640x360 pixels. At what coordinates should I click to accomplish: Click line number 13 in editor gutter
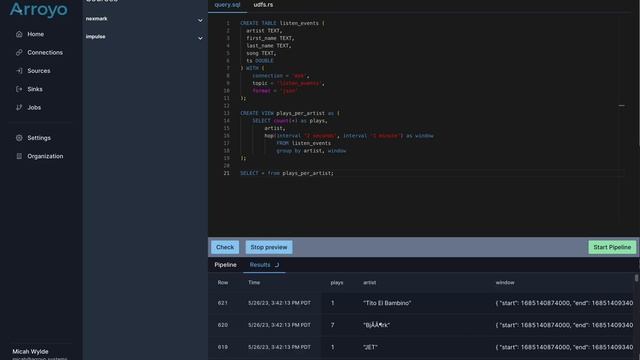[227, 113]
